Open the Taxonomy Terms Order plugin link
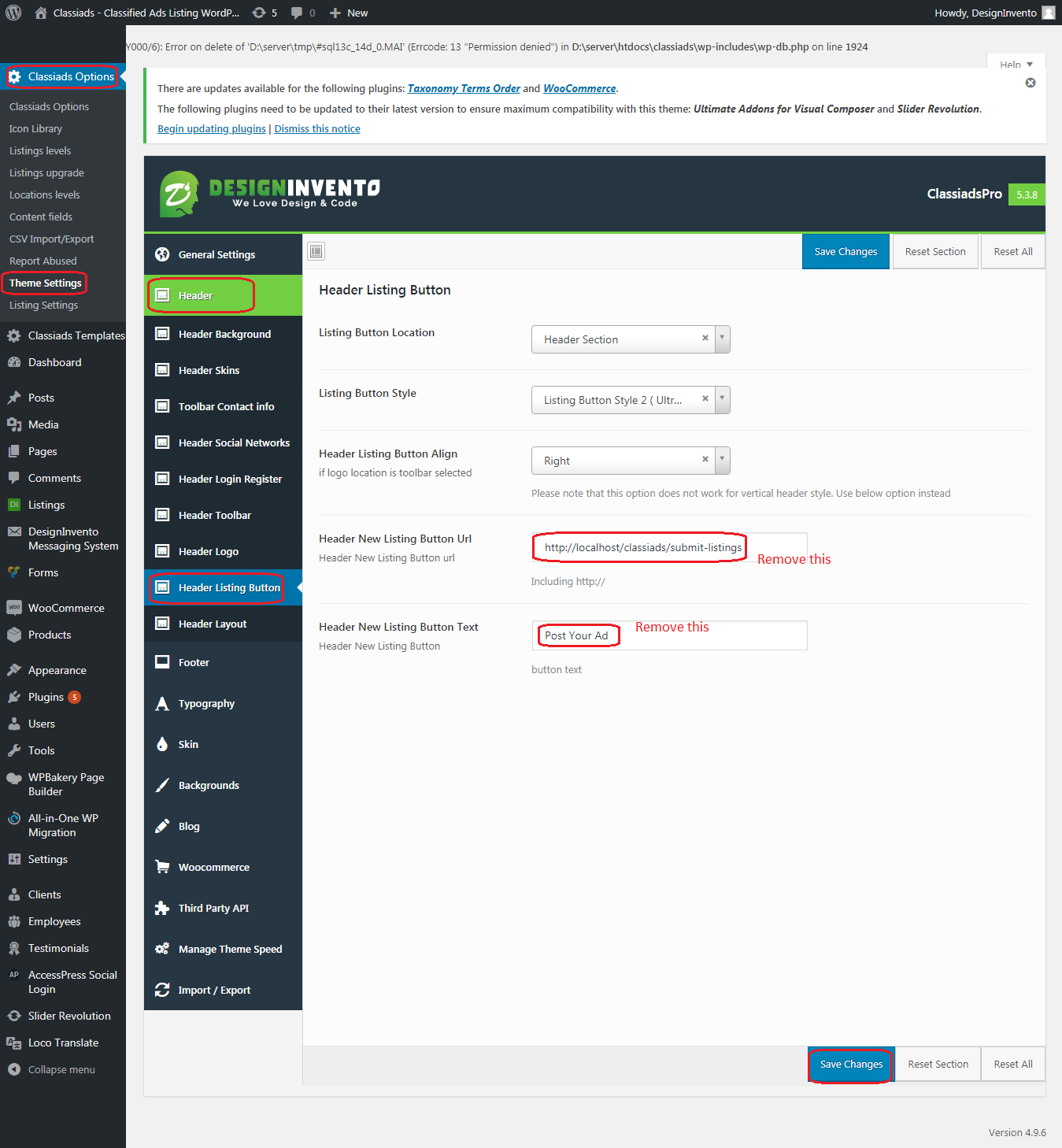The width and height of the screenshot is (1062, 1148). coord(464,88)
